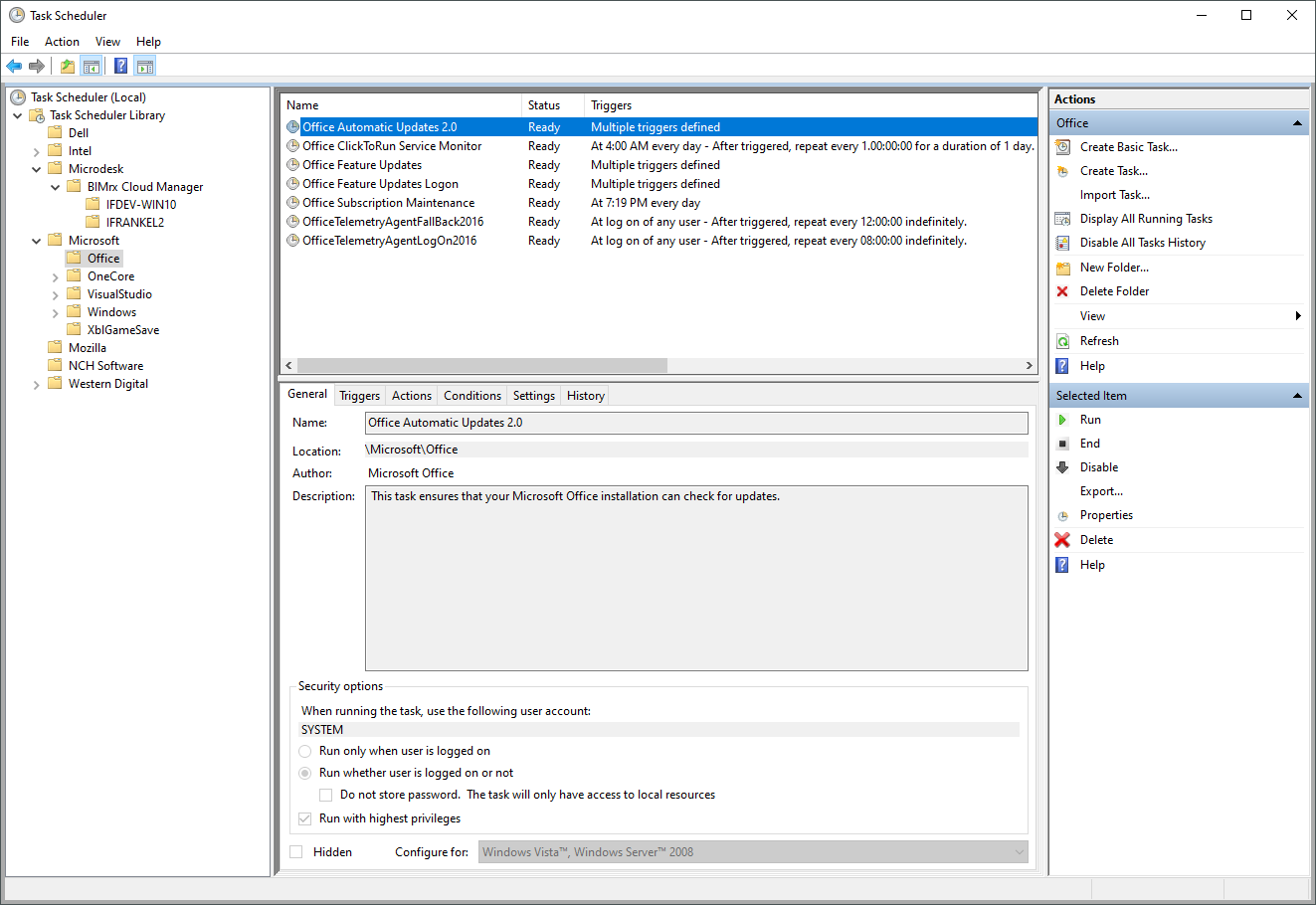Click the Help icon under Selected Item

tap(1062, 565)
